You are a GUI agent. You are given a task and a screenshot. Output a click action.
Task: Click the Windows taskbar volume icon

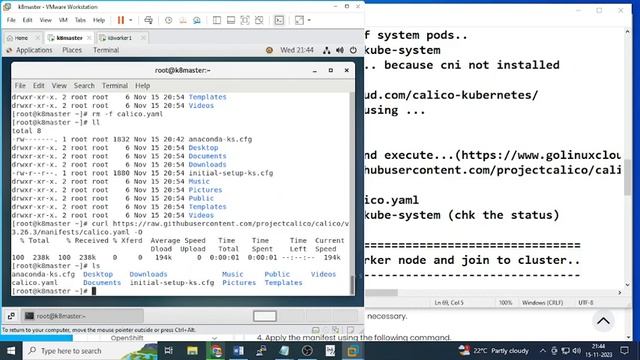(x=576, y=351)
